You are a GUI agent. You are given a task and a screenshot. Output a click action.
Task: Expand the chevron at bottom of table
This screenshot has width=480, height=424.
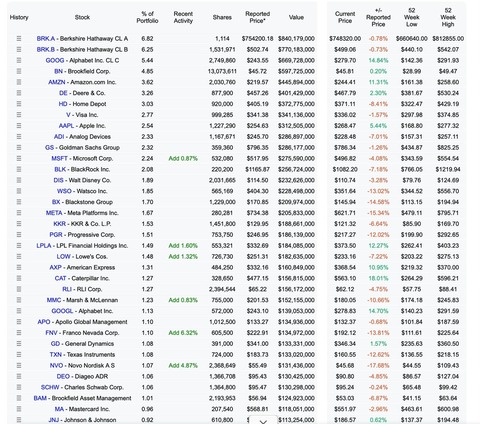pyautogui.click(x=263, y=421)
